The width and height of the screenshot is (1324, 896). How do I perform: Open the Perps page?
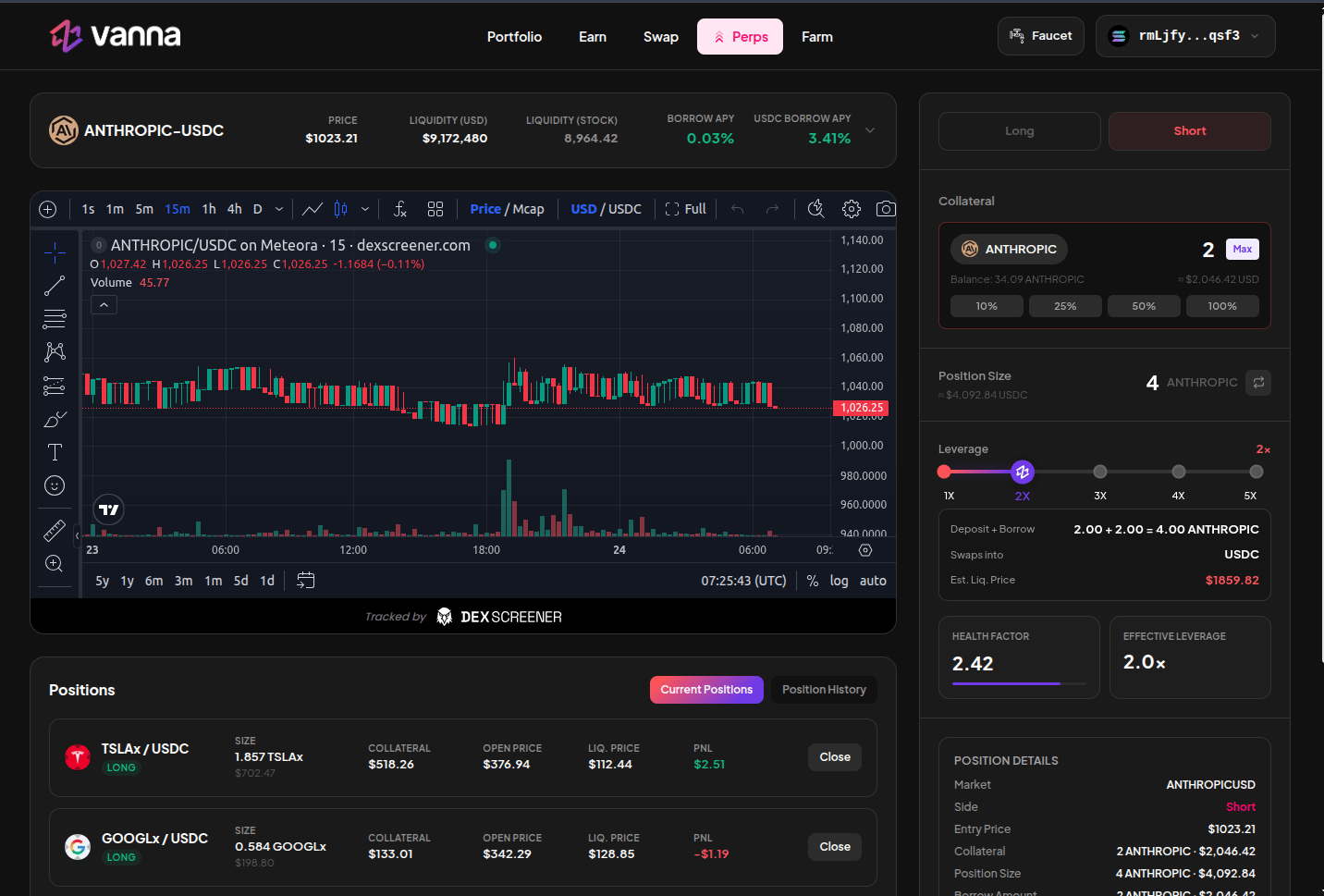(740, 37)
